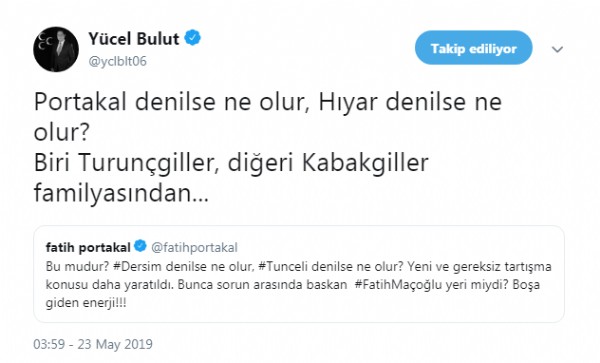
Task: Open the quoted tweet card text
Action: (x=298, y=285)
